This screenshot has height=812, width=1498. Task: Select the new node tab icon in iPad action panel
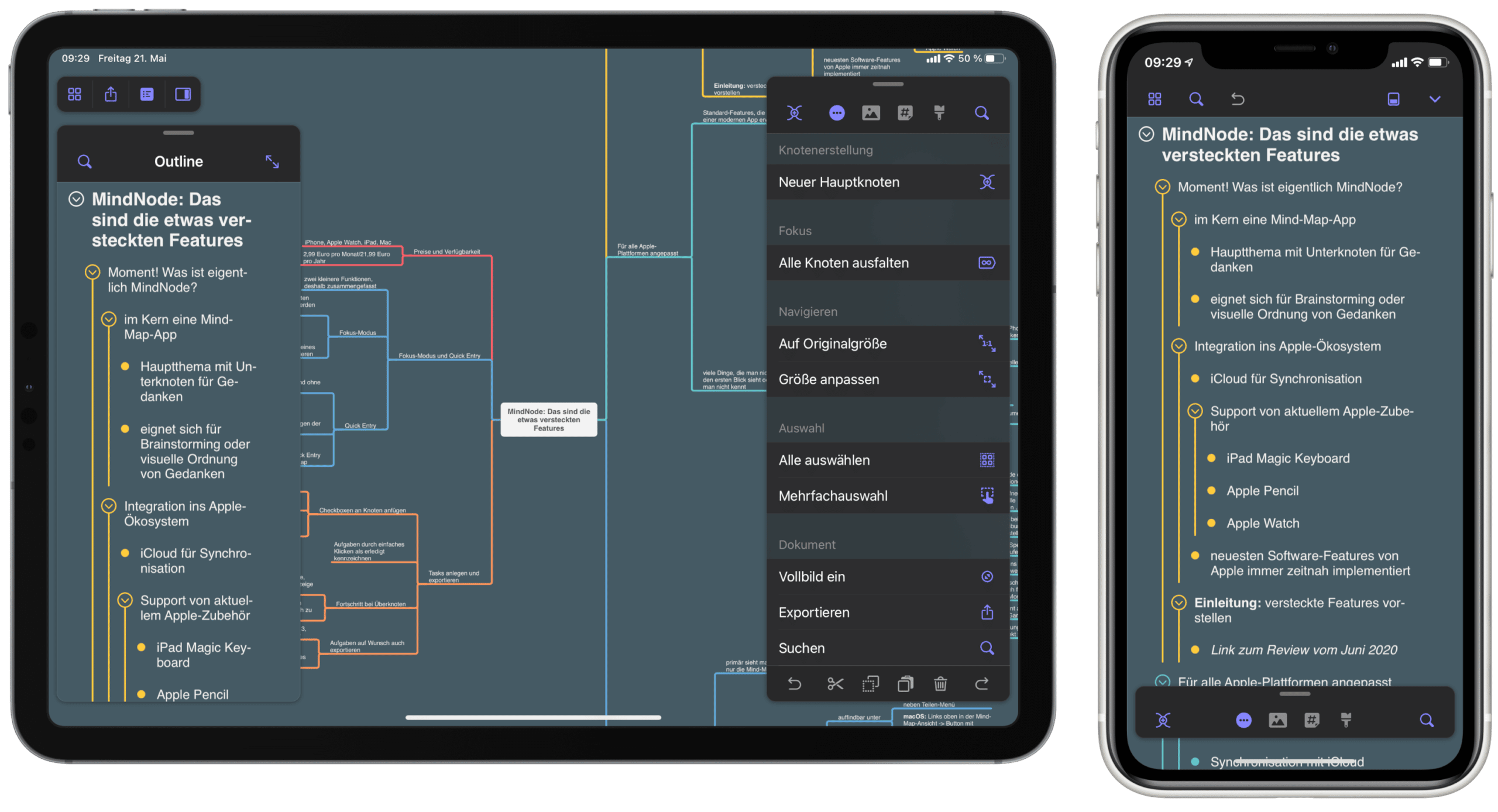(x=794, y=112)
